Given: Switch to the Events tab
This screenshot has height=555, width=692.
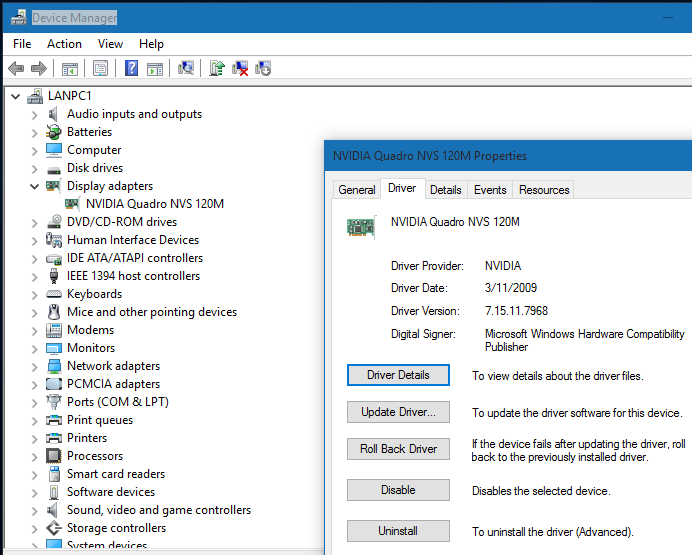Looking at the screenshot, I should (x=490, y=190).
